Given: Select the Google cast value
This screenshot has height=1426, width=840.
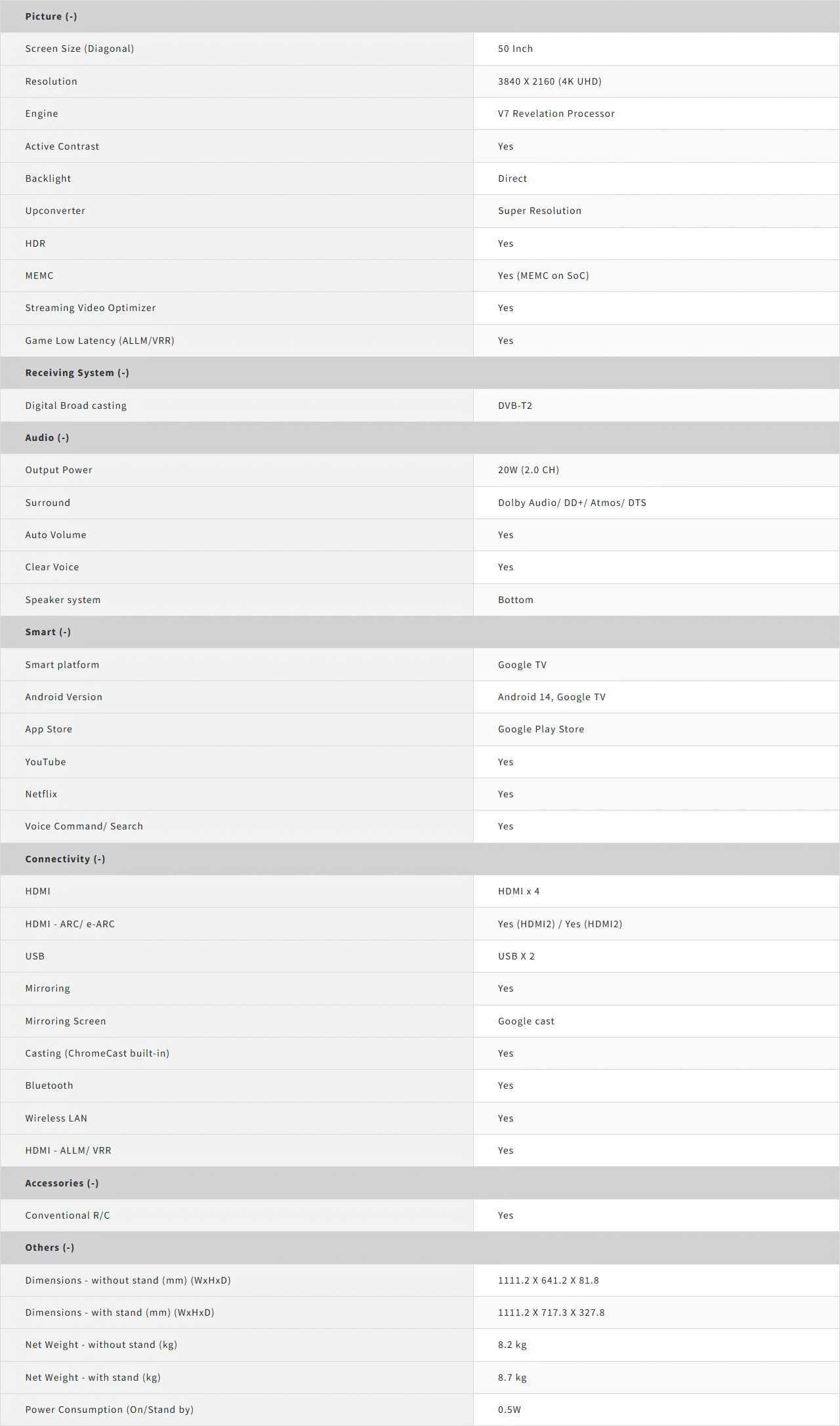Looking at the screenshot, I should click(x=526, y=1021).
